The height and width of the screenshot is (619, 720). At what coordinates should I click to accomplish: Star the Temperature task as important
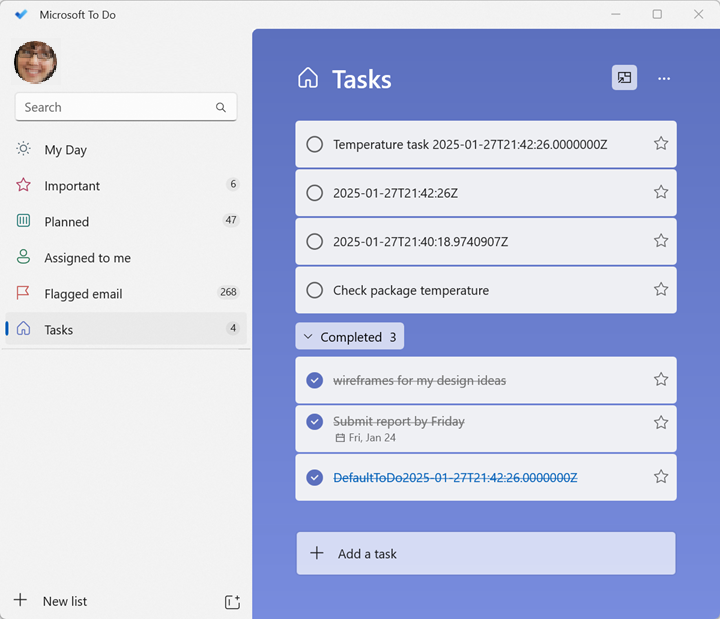click(661, 143)
